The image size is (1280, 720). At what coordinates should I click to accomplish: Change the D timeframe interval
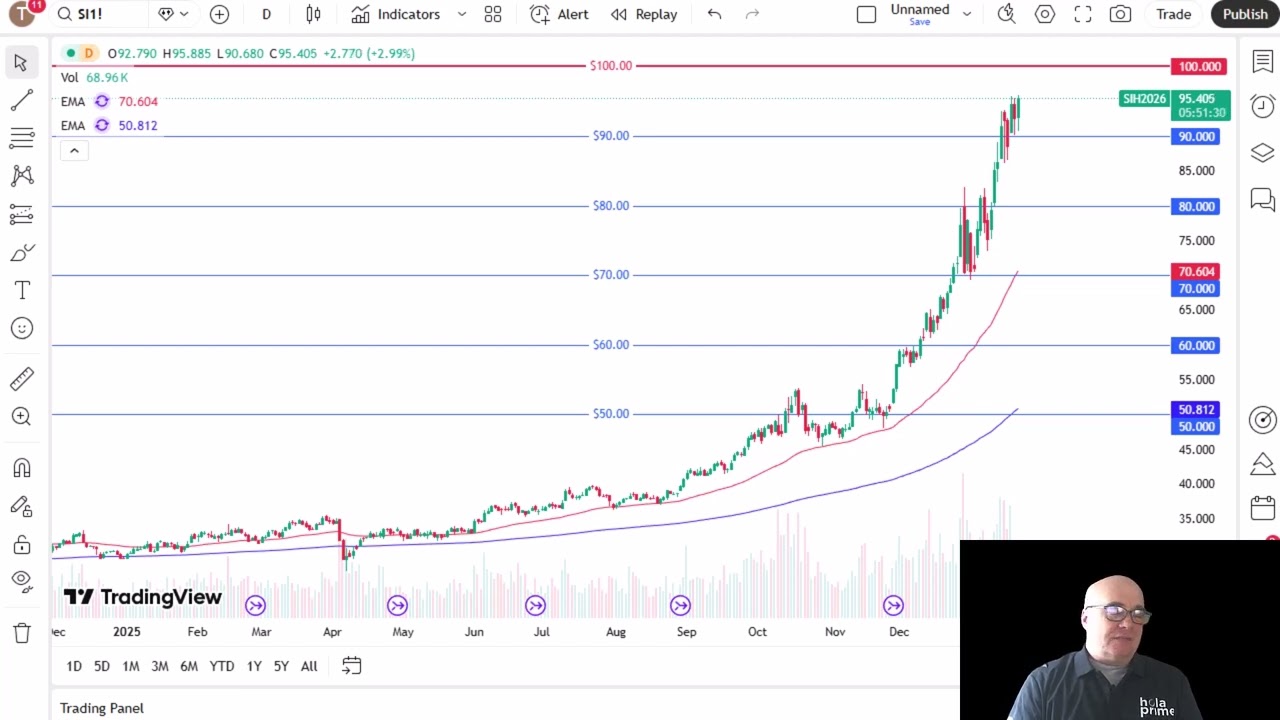tap(266, 14)
